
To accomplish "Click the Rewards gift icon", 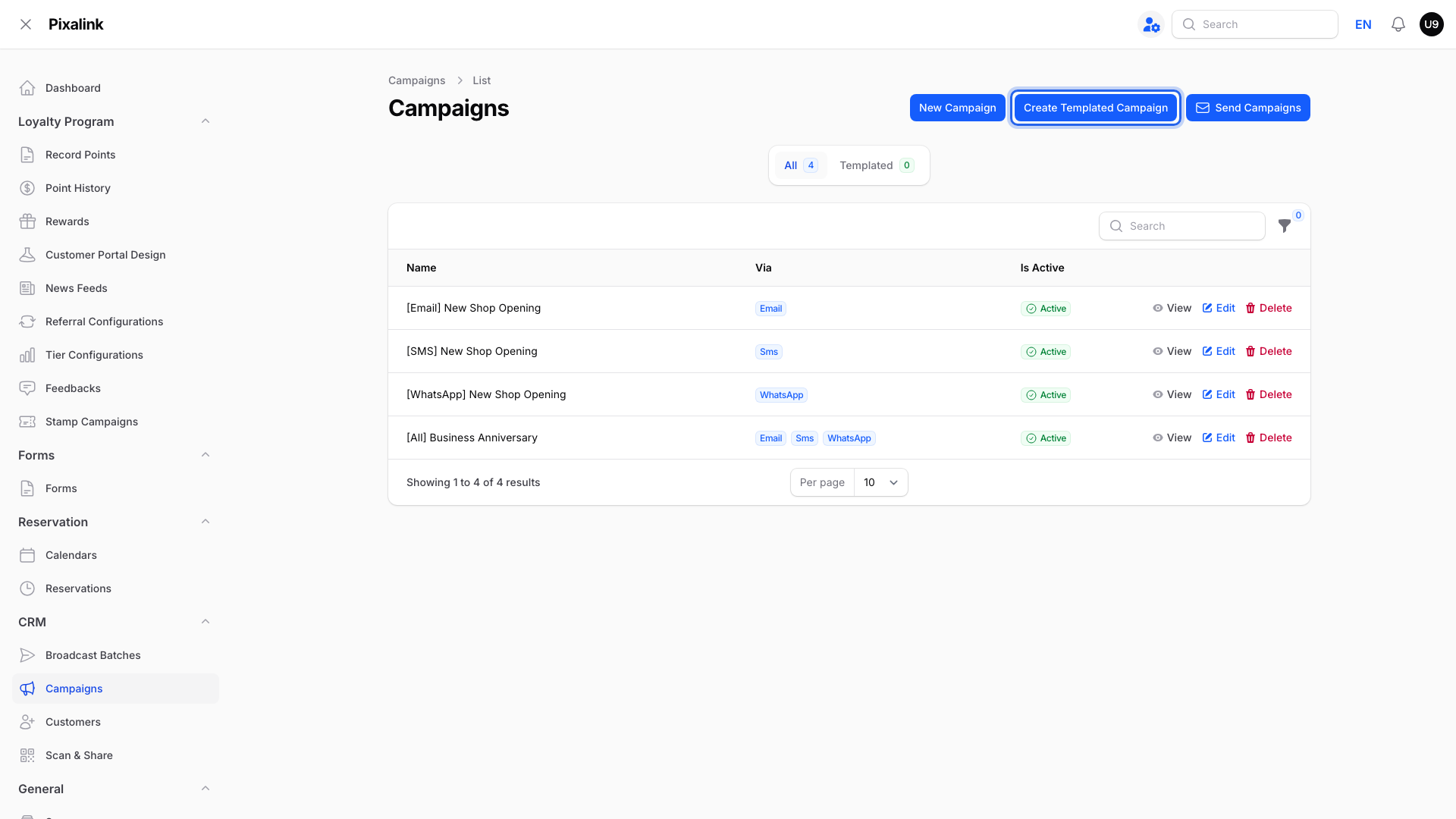I will pos(27,221).
